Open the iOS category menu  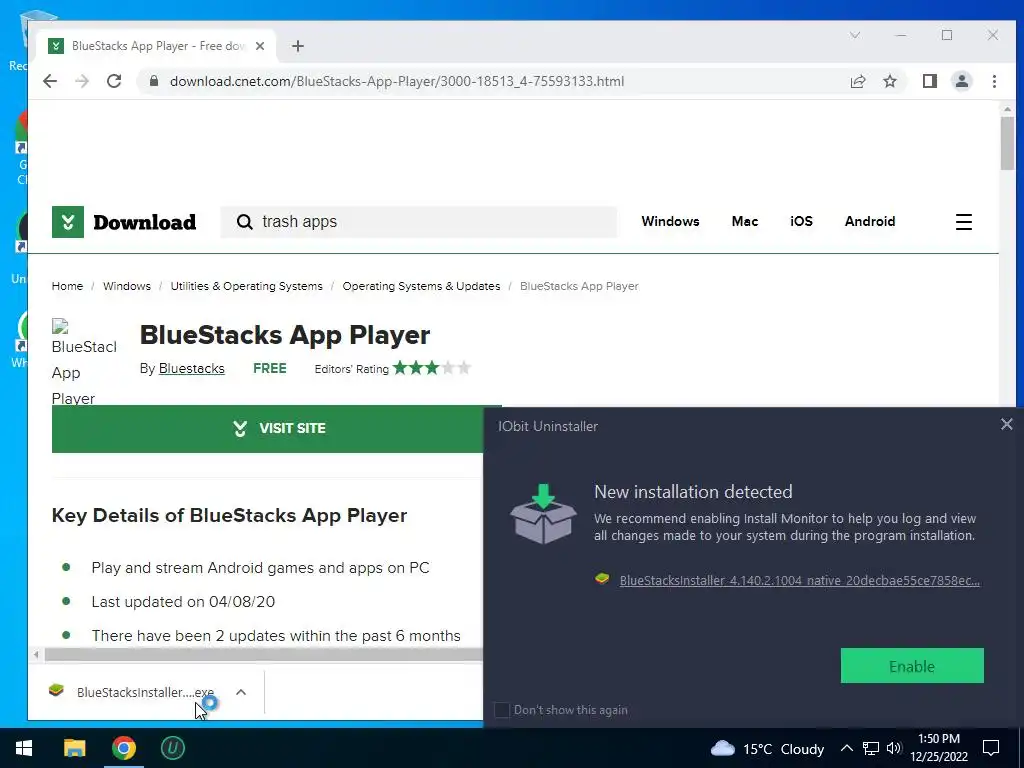(801, 221)
